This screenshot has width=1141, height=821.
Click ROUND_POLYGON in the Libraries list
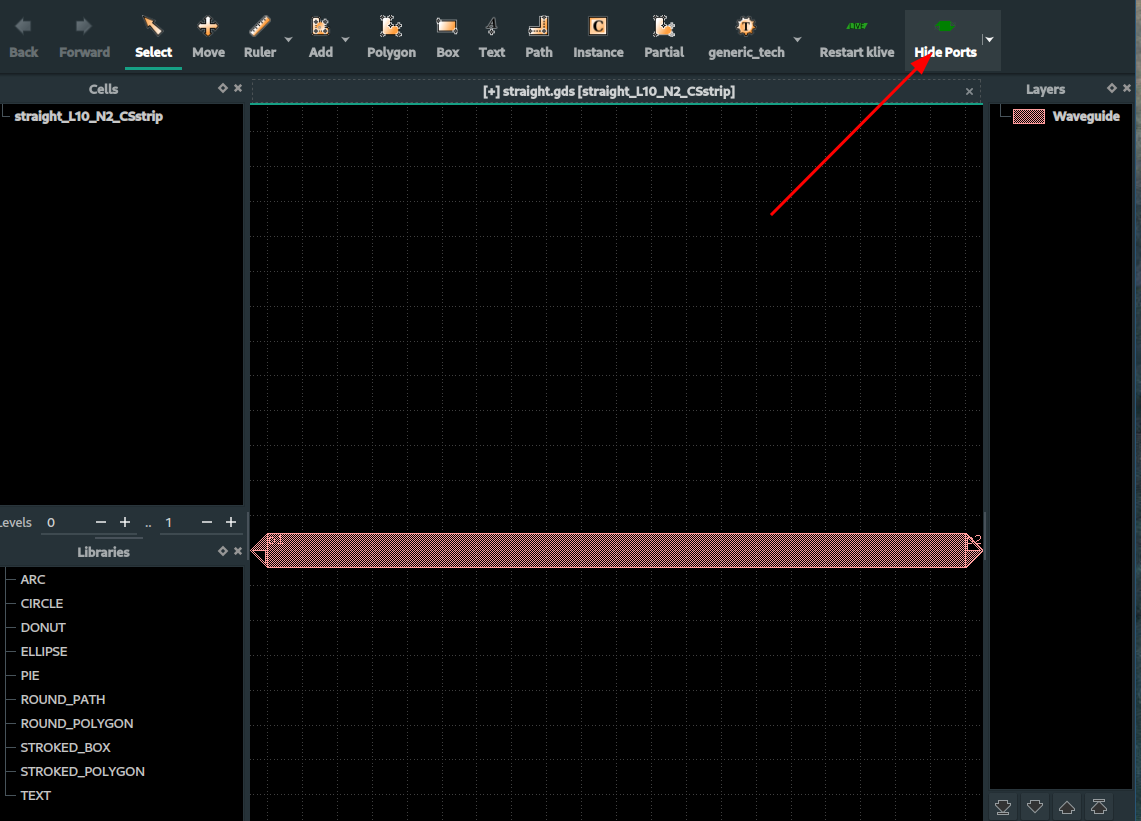(x=76, y=723)
